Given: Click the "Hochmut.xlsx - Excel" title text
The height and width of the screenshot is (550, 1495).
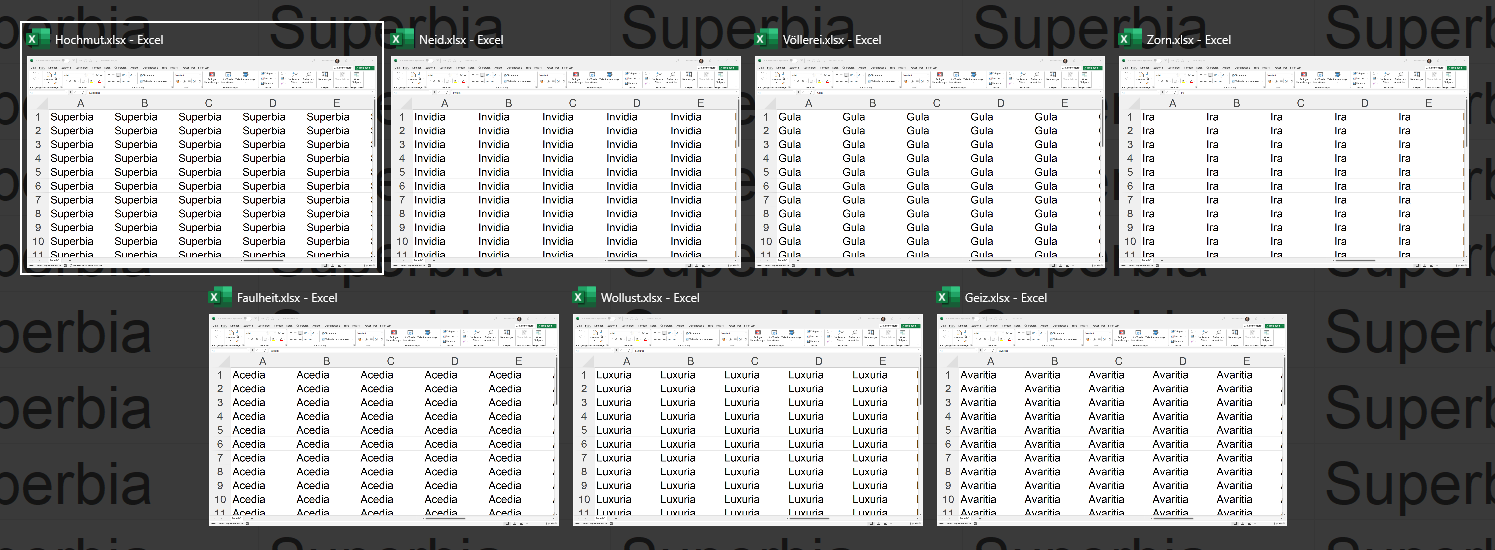Looking at the screenshot, I should (109, 40).
